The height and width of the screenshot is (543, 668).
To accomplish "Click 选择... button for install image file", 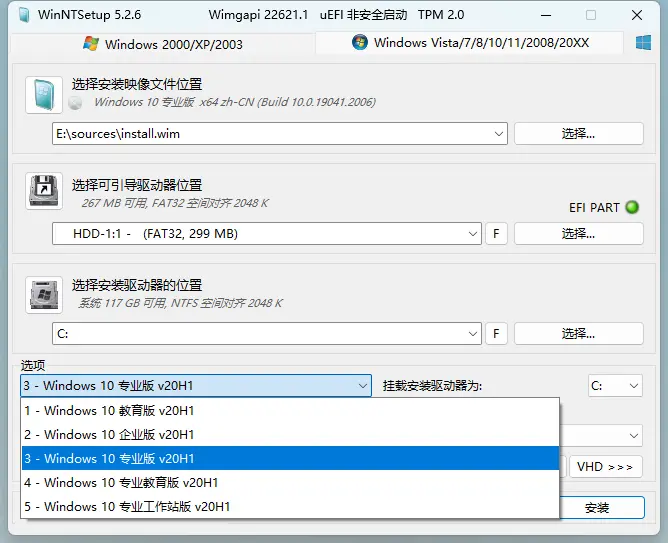I will point(579,134).
